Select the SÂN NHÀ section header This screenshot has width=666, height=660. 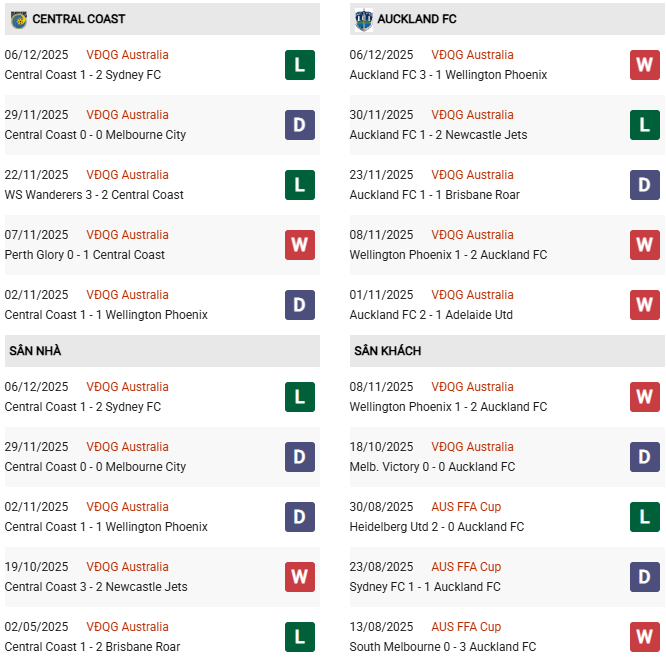click(x=36, y=351)
